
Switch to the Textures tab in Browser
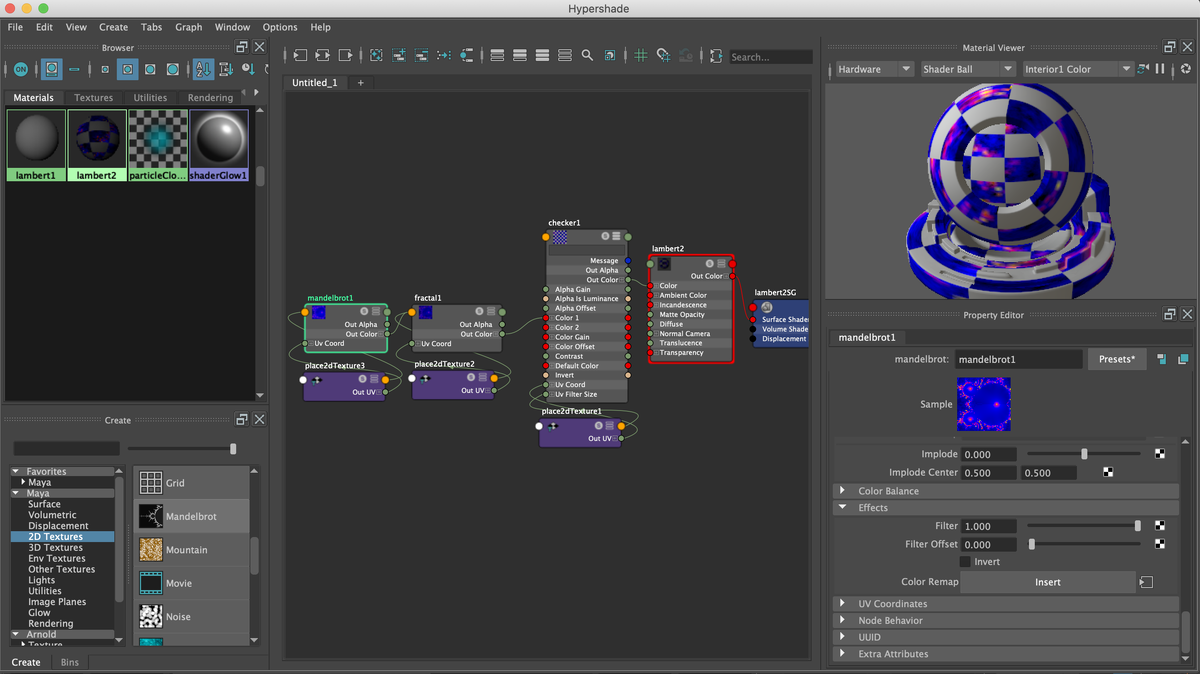click(94, 98)
